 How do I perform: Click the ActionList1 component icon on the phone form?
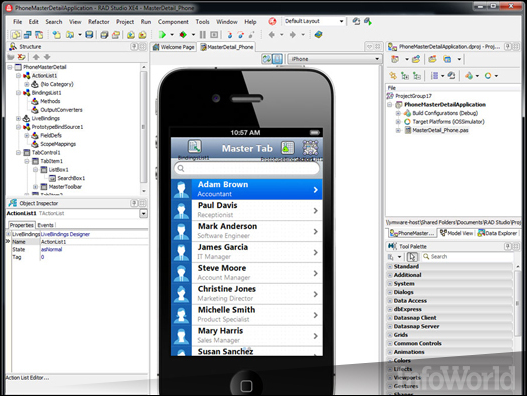tap(310, 147)
